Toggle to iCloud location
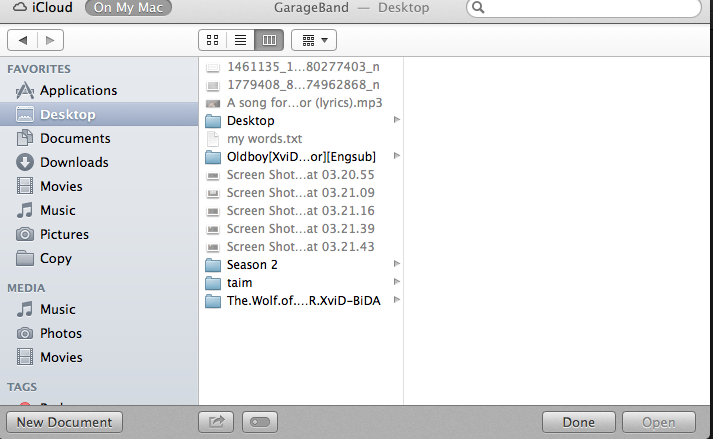This screenshot has height=439, width=713. point(43,7)
